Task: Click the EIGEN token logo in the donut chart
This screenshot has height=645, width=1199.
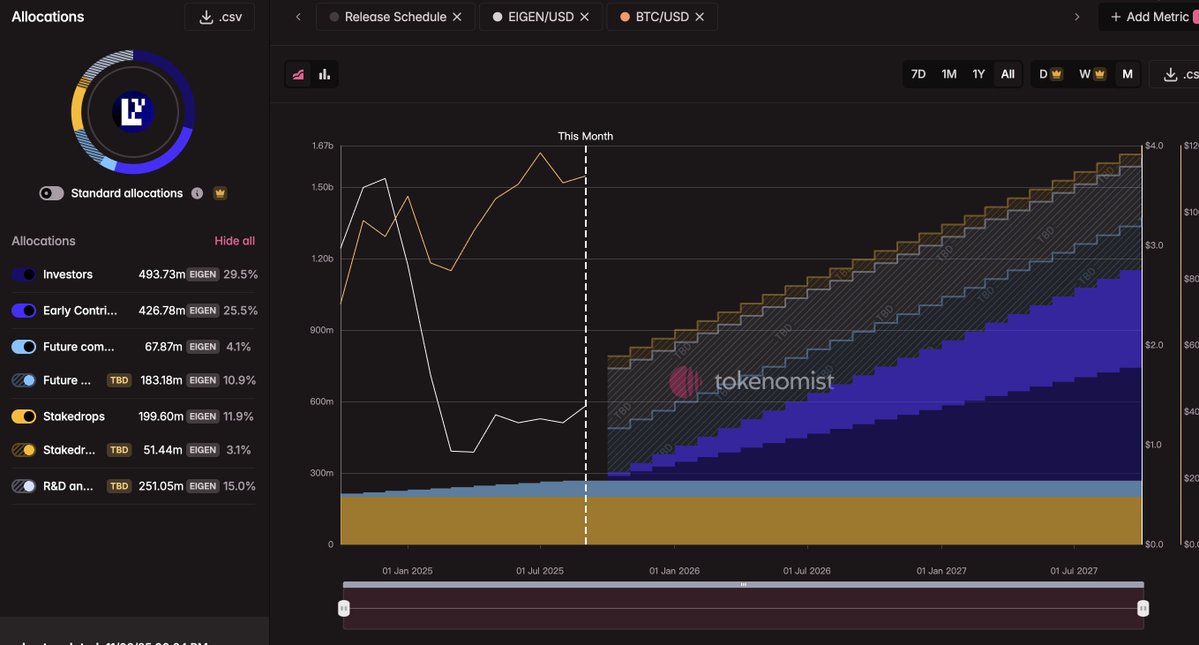Action: coord(133,112)
